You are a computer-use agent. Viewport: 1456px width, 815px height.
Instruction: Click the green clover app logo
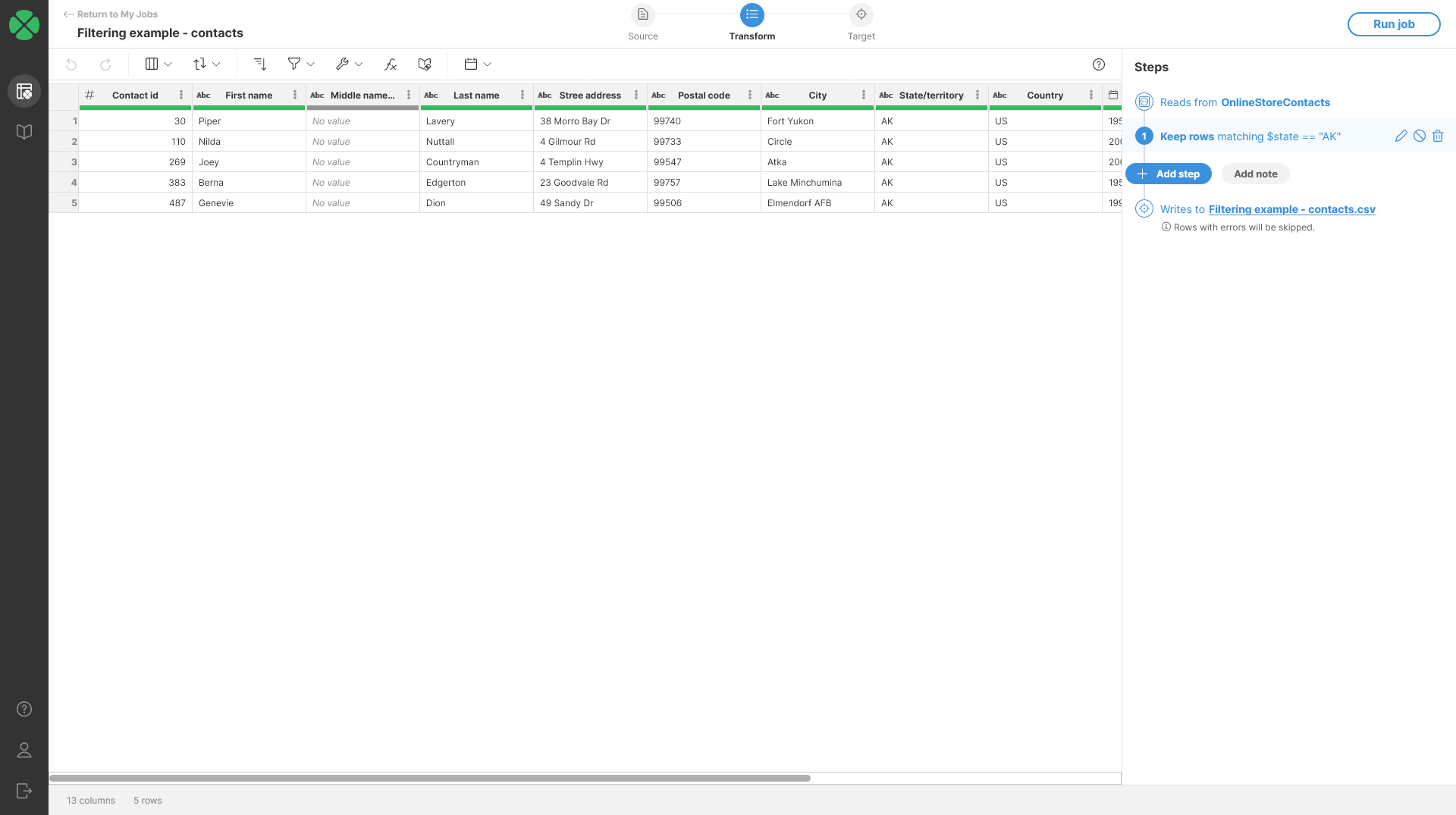[x=24, y=25]
